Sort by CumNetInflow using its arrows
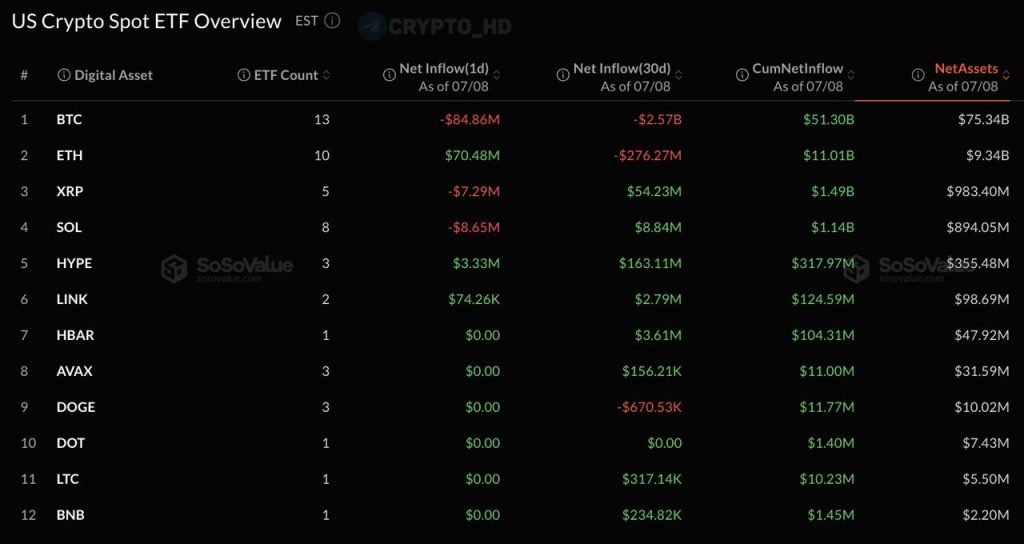This screenshot has width=1024, height=544. click(x=851, y=75)
